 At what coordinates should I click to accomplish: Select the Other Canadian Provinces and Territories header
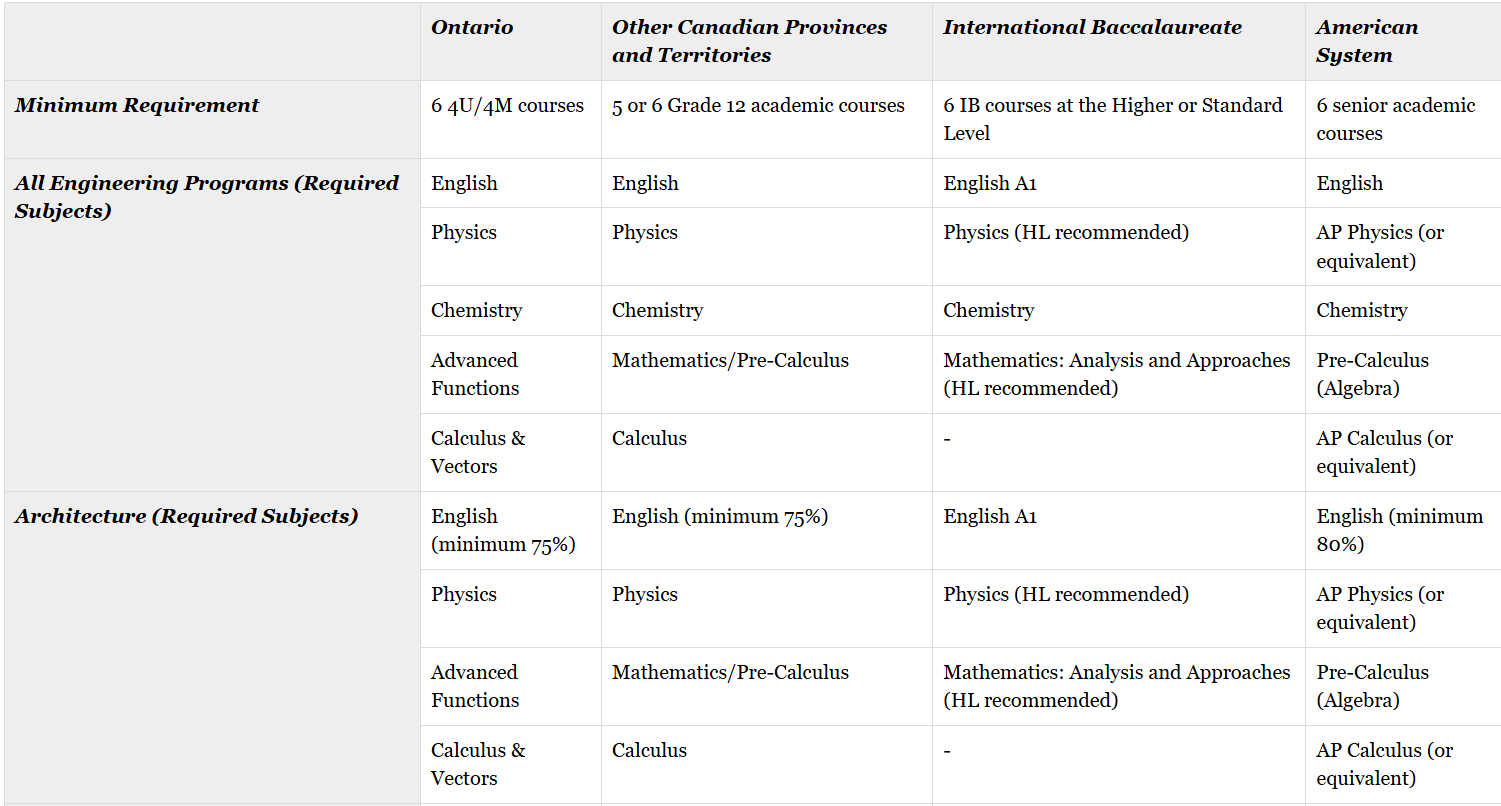click(749, 41)
